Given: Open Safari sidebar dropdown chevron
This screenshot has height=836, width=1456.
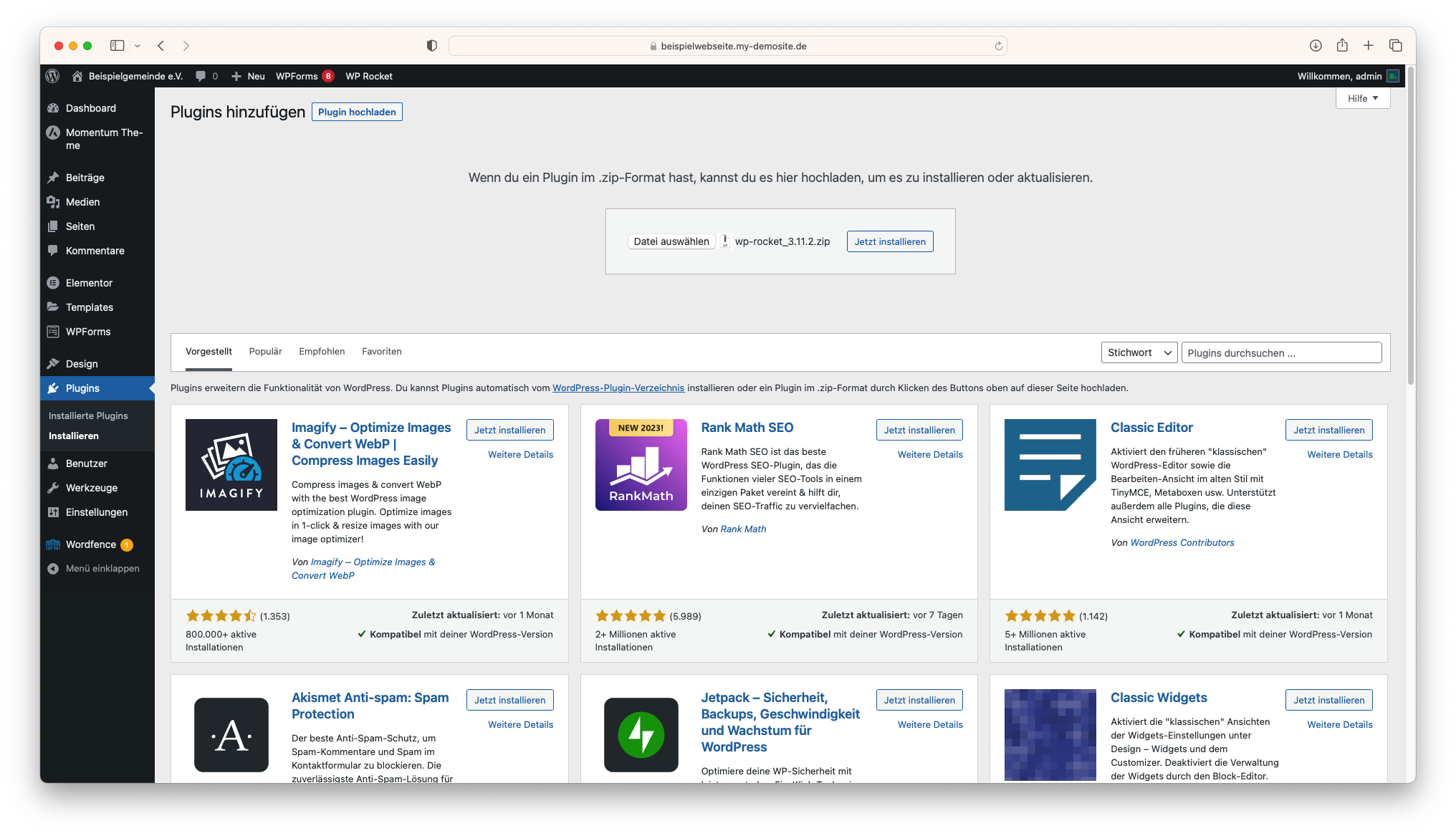Looking at the screenshot, I should [x=138, y=46].
